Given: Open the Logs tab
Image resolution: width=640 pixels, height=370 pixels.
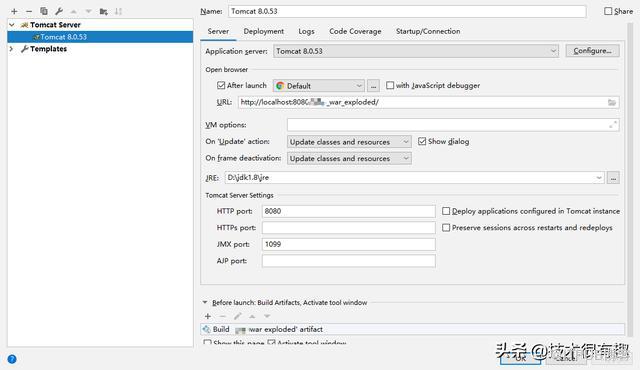Looking at the screenshot, I should click(306, 31).
